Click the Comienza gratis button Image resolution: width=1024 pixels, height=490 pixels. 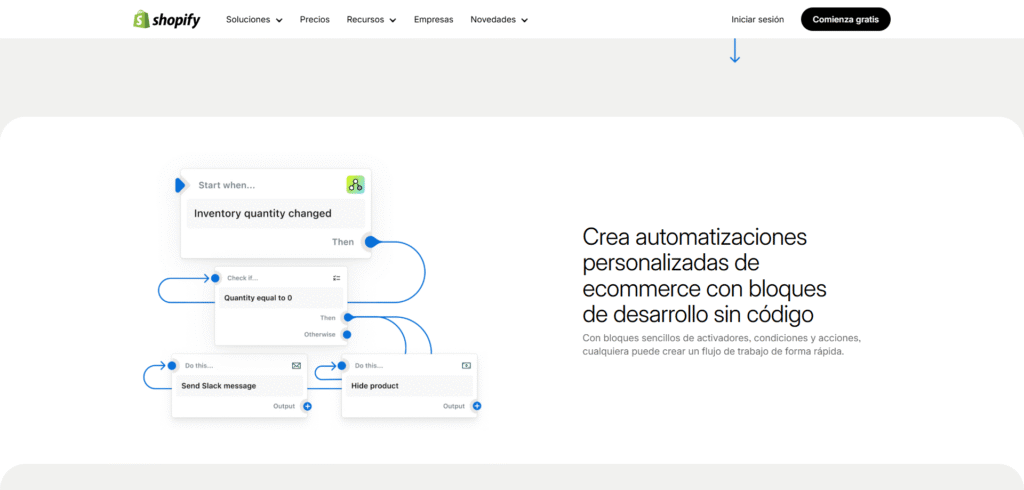(x=846, y=20)
